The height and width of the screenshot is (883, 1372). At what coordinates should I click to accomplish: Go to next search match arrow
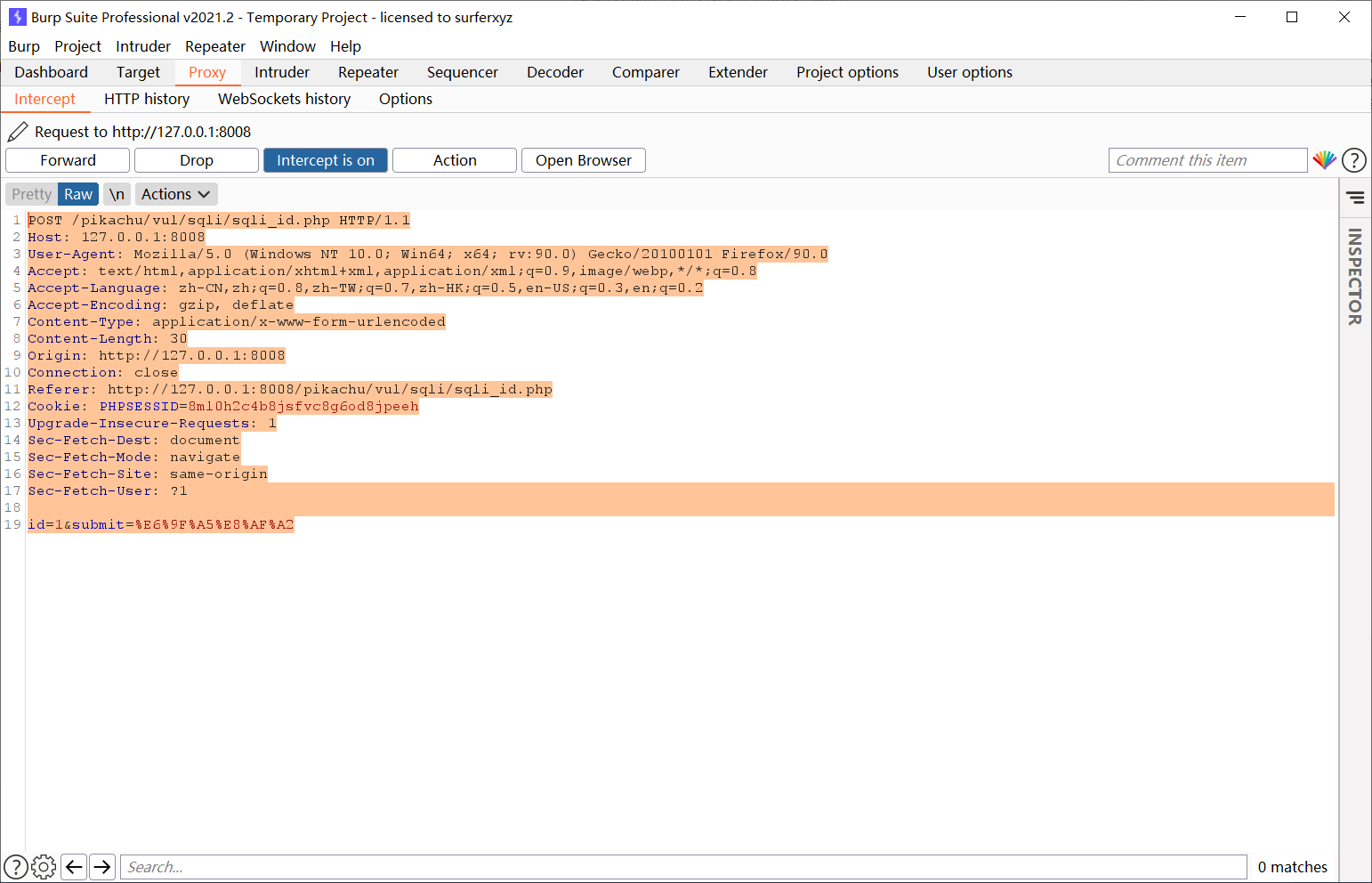pyautogui.click(x=103, y=867)
